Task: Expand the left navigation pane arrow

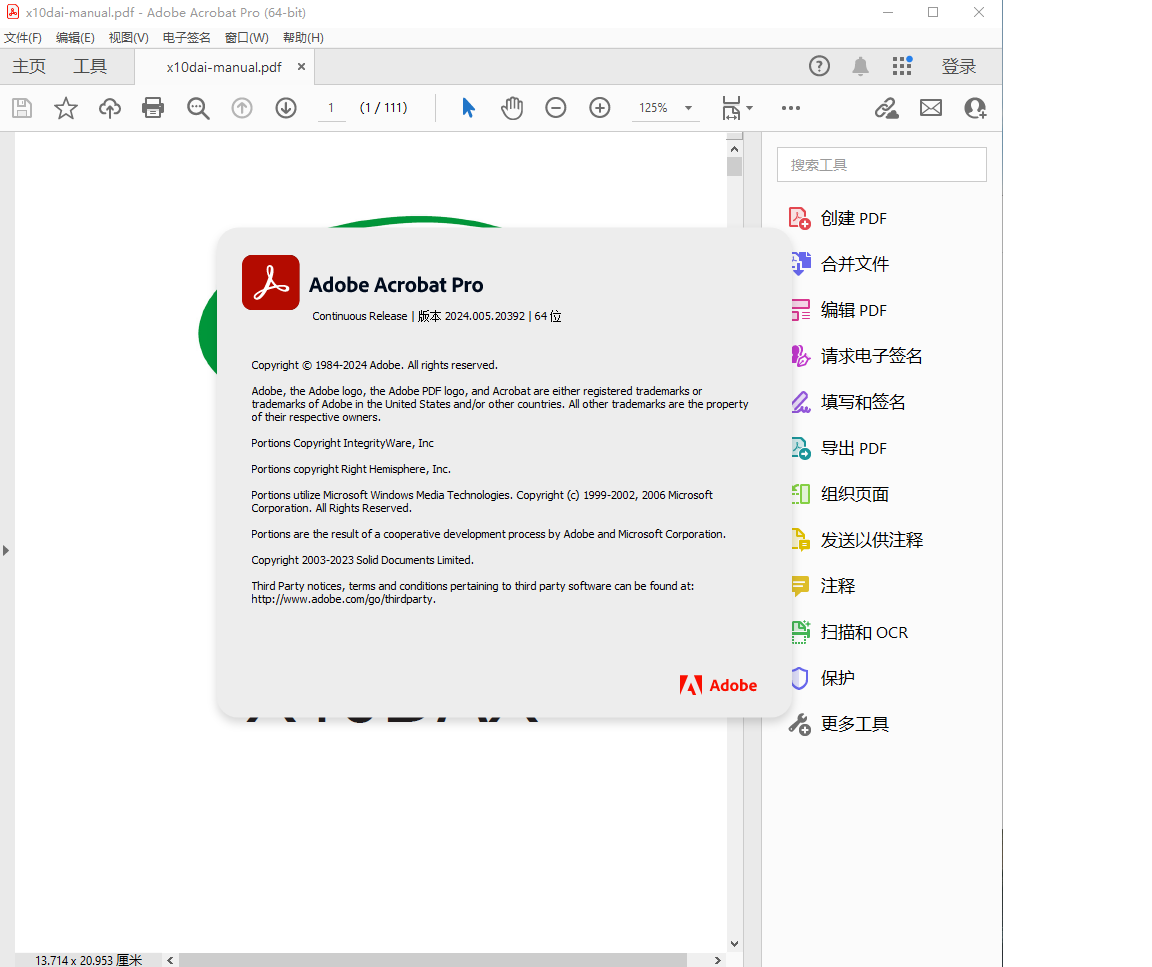Action: point(6,550)
